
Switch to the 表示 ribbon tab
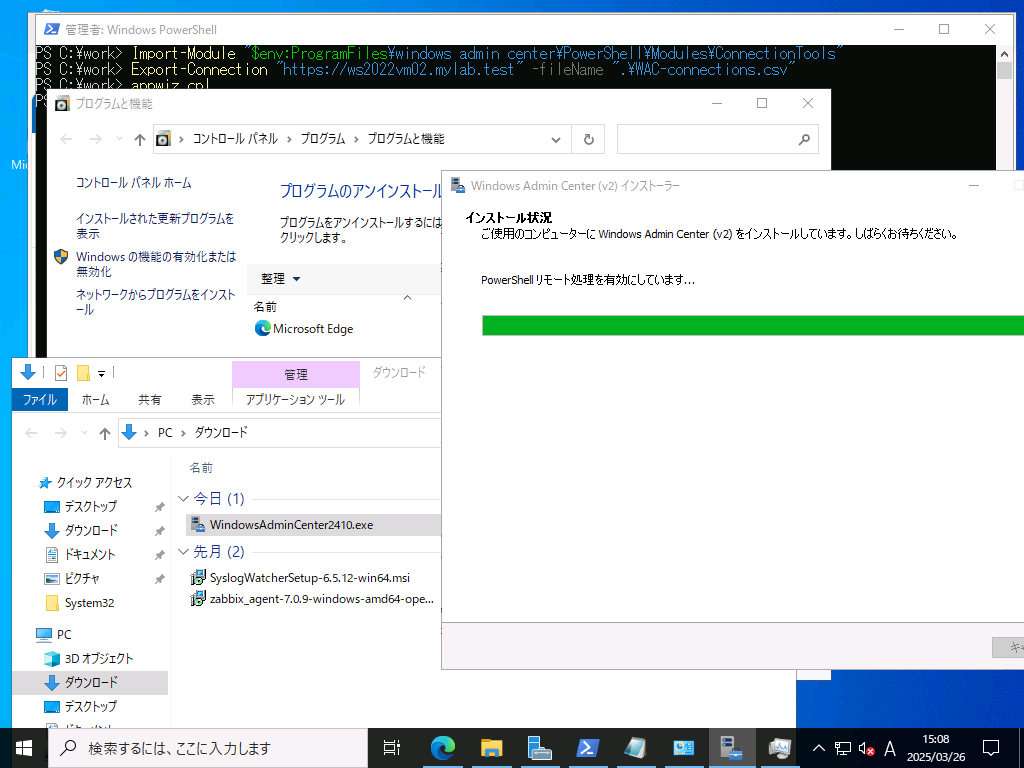(x=202, y=400)
